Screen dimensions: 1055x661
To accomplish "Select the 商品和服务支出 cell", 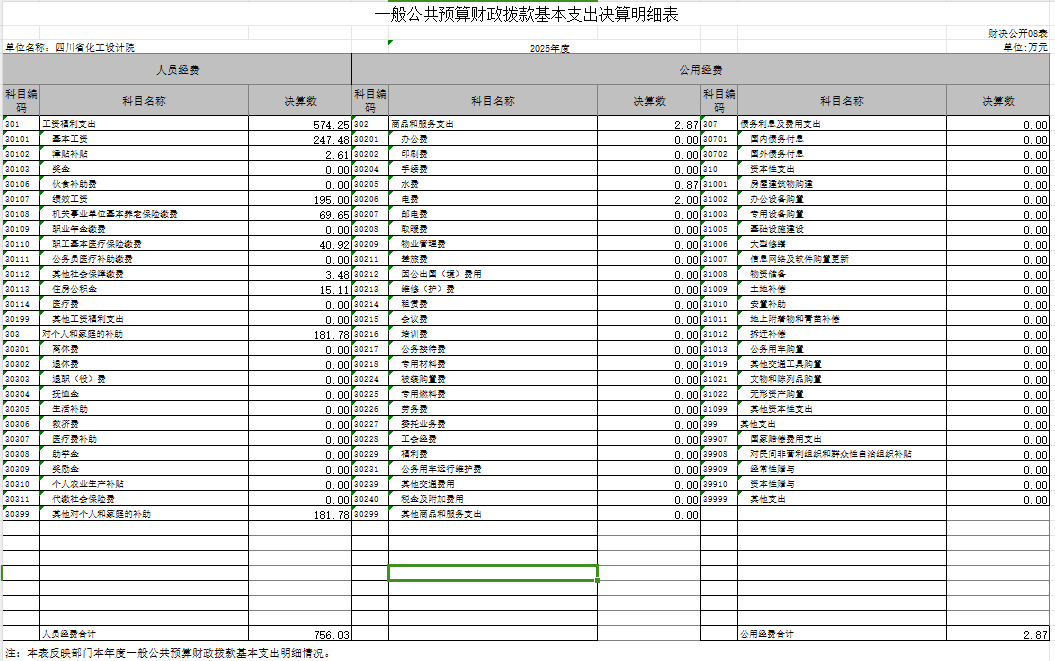I will (493, 124).
